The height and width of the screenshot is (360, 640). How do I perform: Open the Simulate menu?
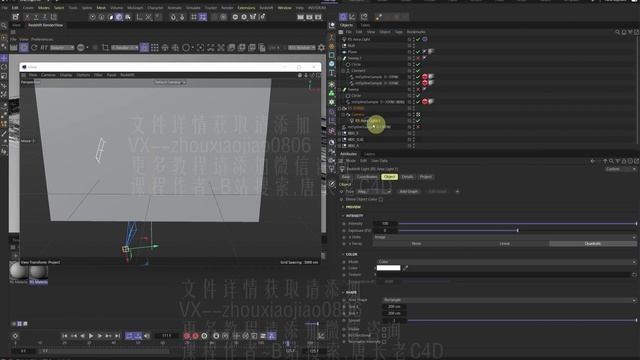point(193,8)
